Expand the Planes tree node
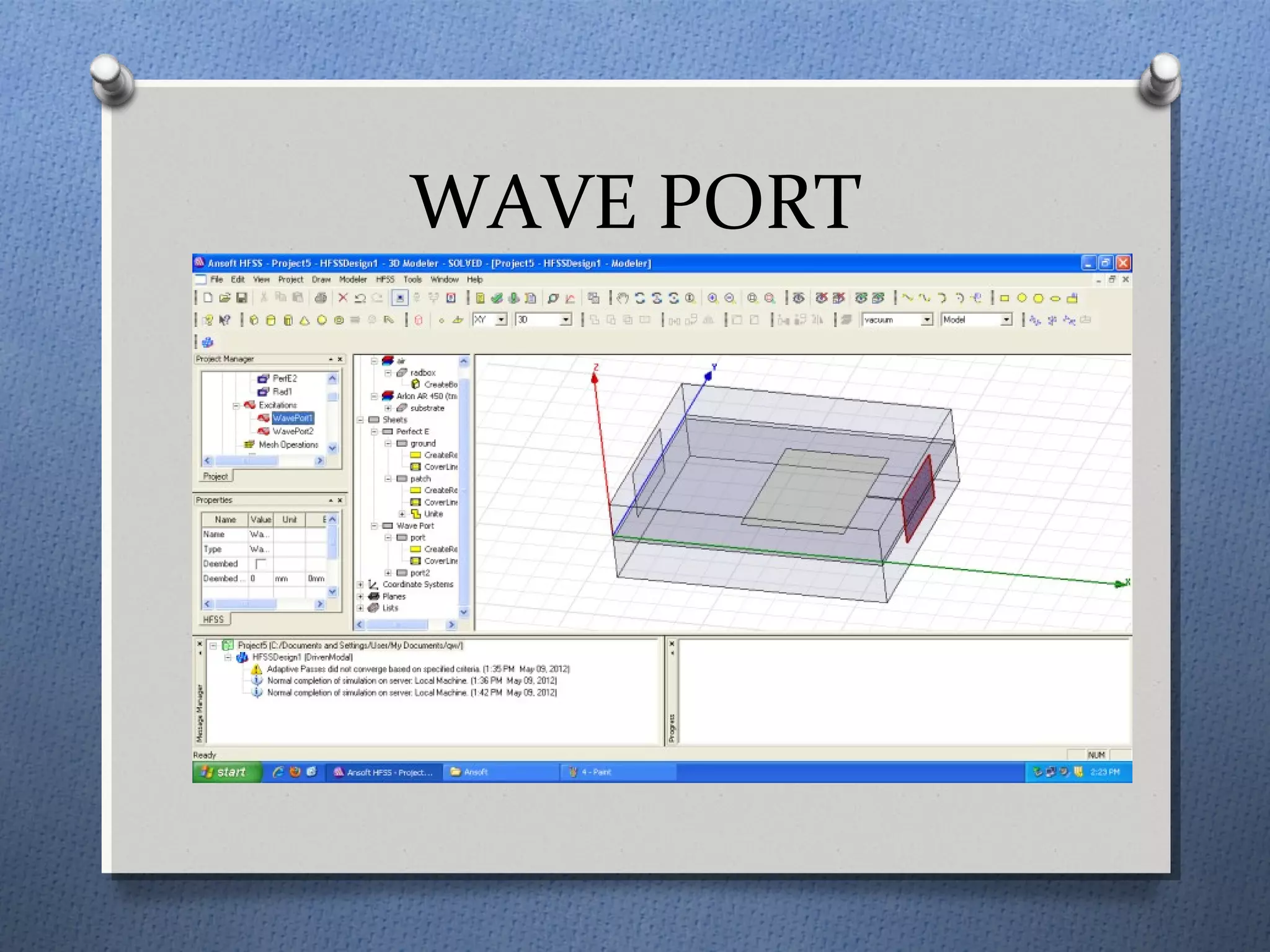This screenshot has height=952, width=1270. (360, 596)
